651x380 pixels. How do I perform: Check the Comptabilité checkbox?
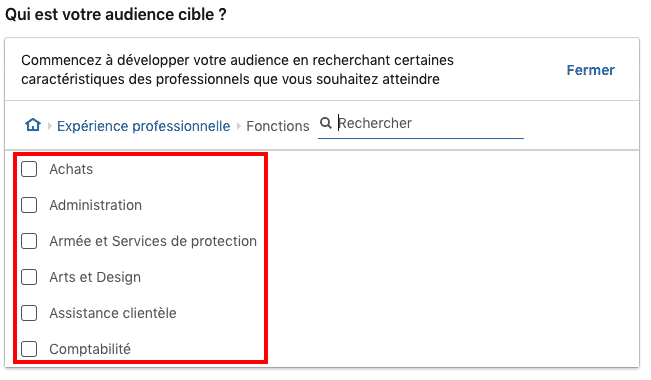pos(29,349)
